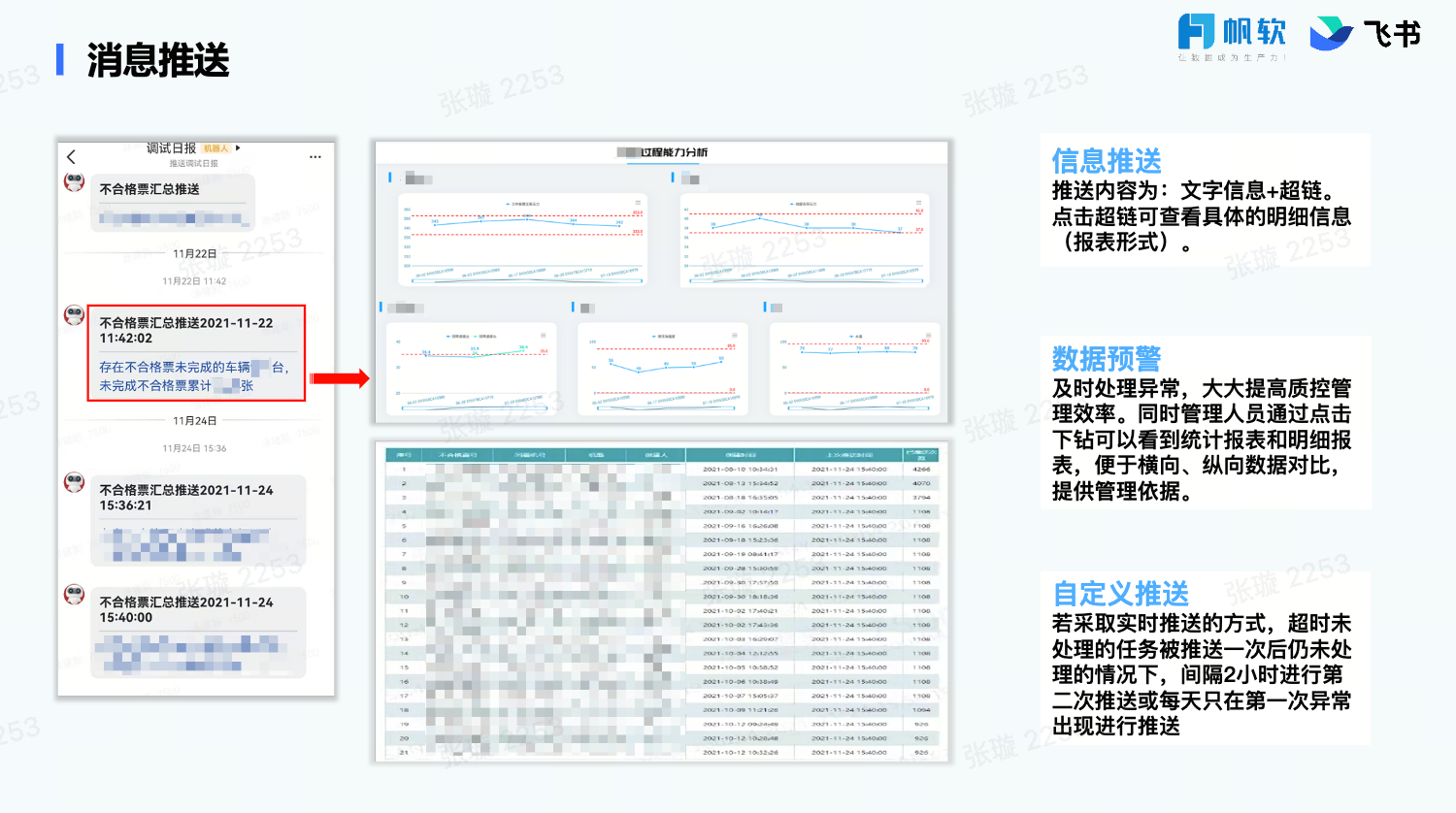Open hamburger menu on top-right line chart
This screenshot has height=813, width=1456.
pyautogui.click(x=918, y=204)
